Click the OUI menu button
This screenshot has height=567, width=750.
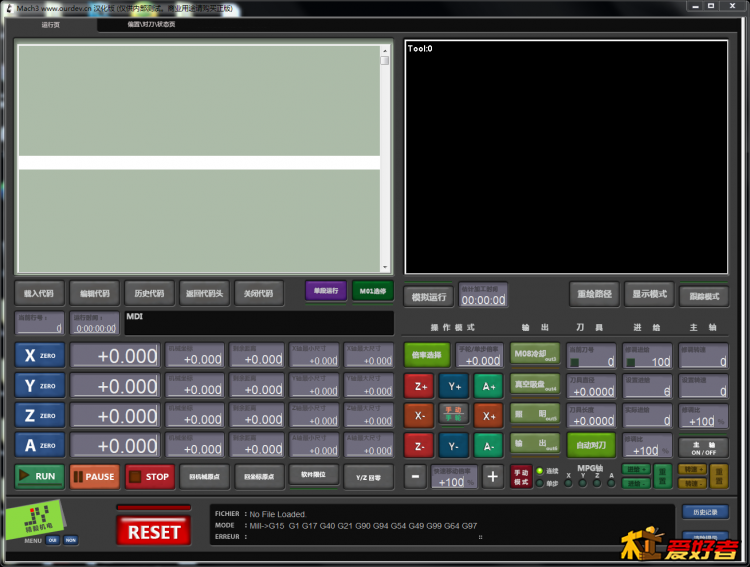52,540
